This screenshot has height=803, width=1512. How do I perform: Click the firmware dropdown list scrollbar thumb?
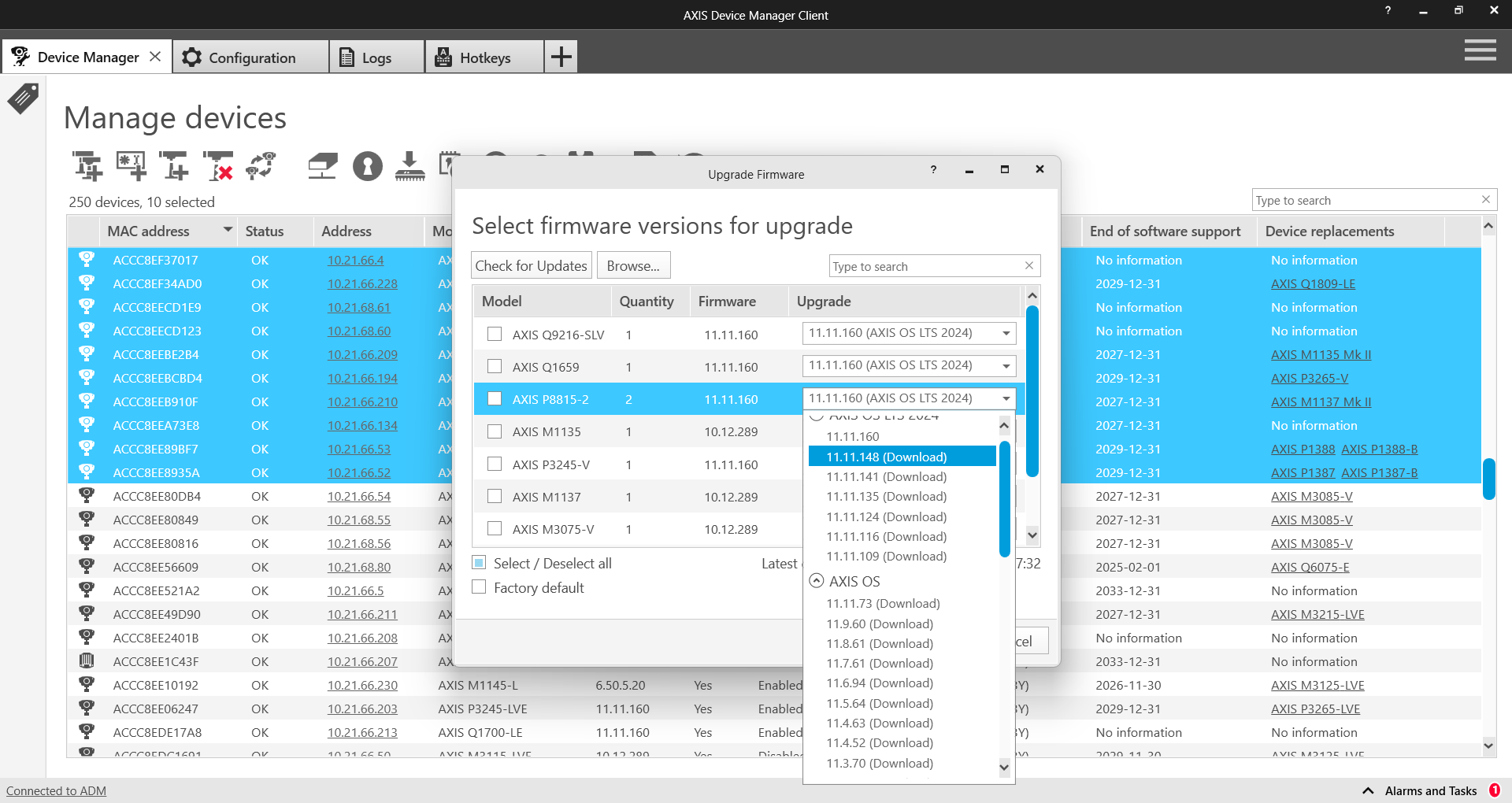click(x=1004, y=499)
